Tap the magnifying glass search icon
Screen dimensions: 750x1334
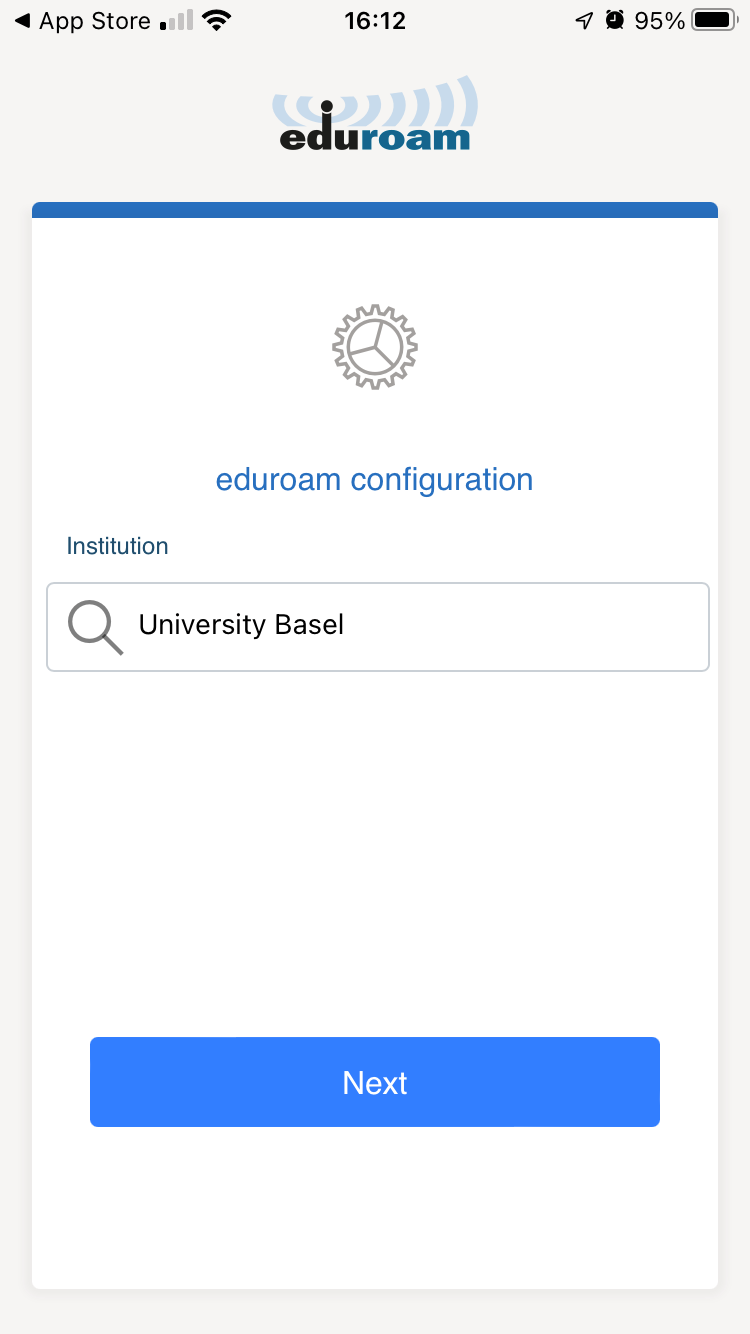point(95,628)
